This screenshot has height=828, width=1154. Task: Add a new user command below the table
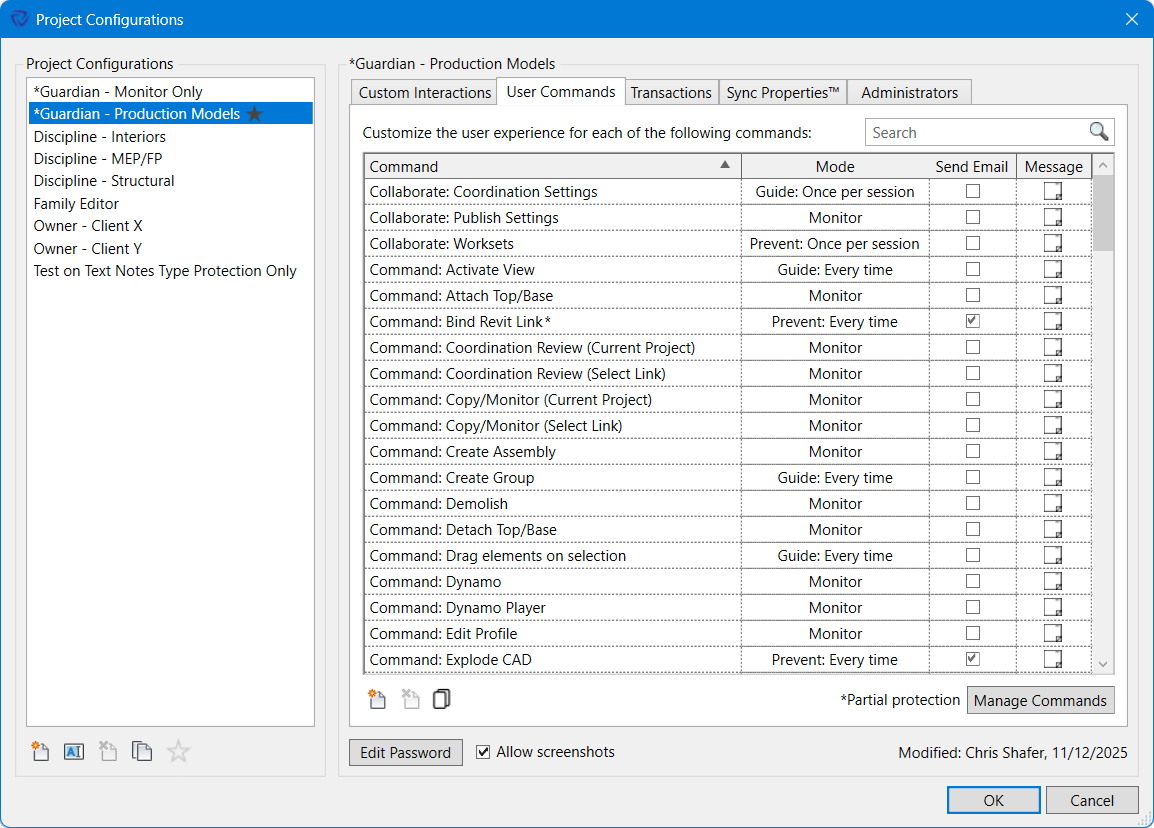tap(377, 699)
